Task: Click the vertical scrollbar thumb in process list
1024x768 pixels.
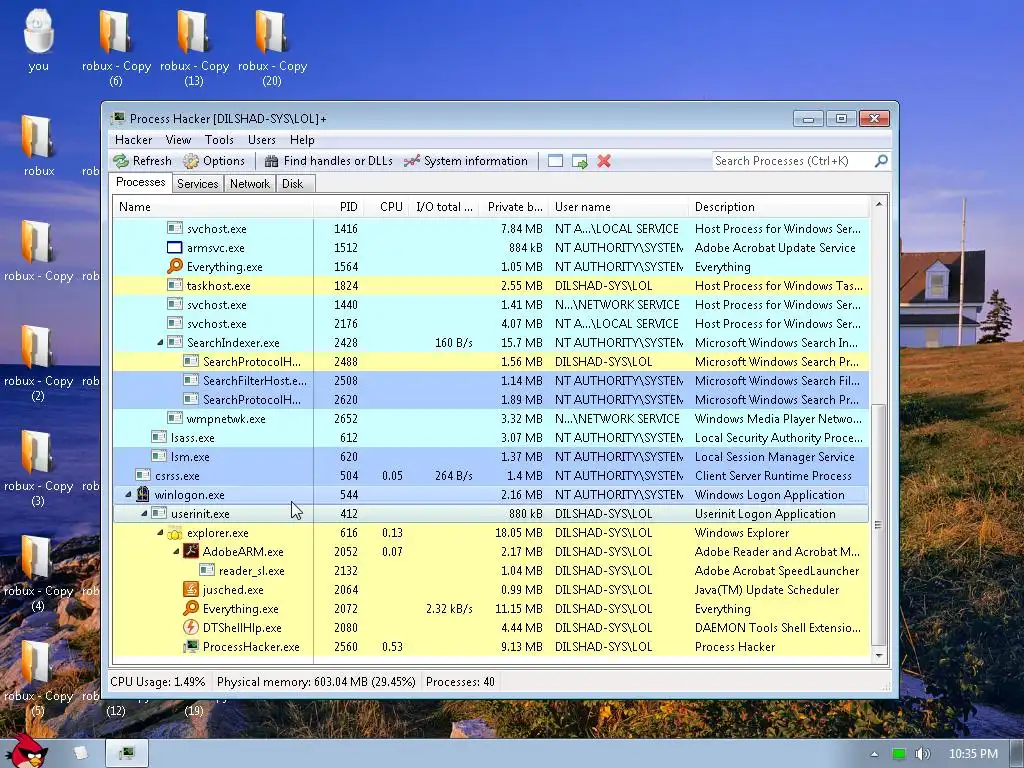Action: (x=879, y=524)
